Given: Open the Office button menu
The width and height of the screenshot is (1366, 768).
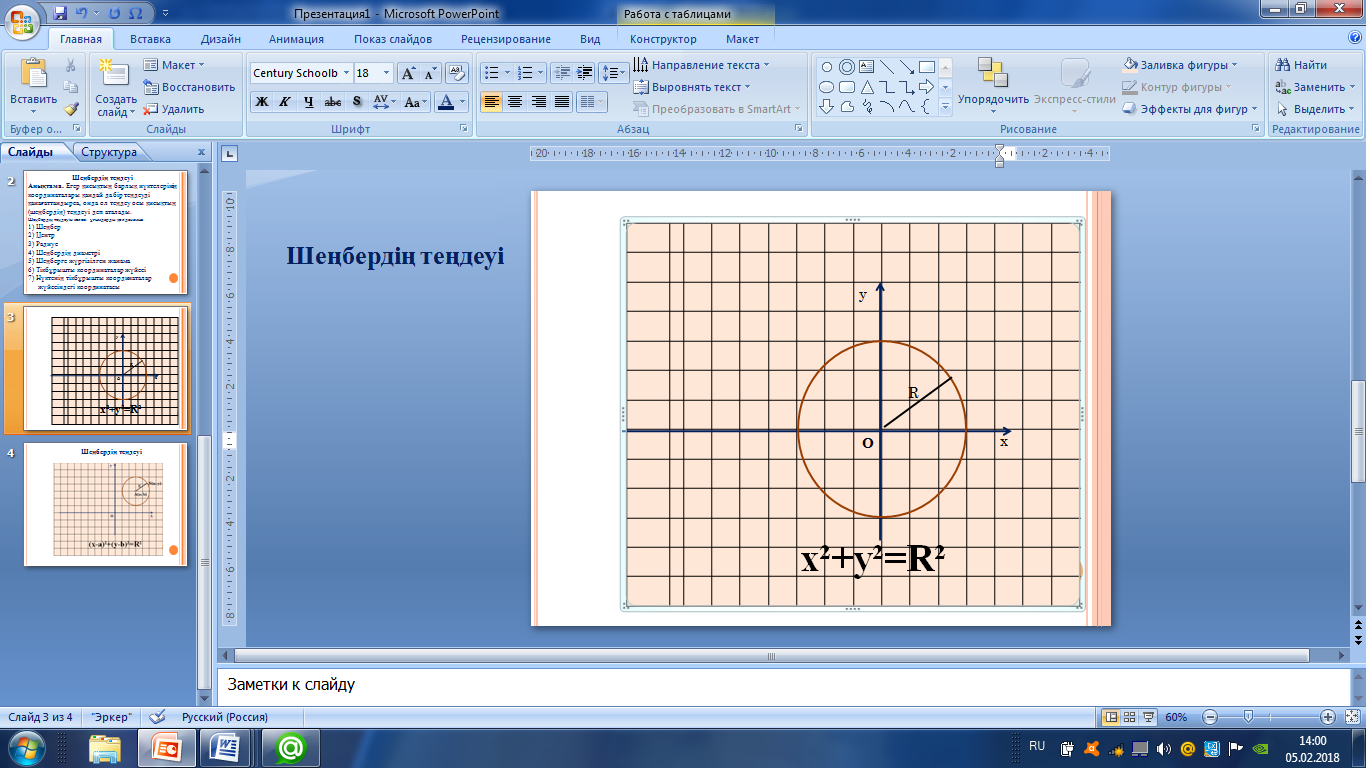Looking at the screenshot, I should [x=23, y=22].
